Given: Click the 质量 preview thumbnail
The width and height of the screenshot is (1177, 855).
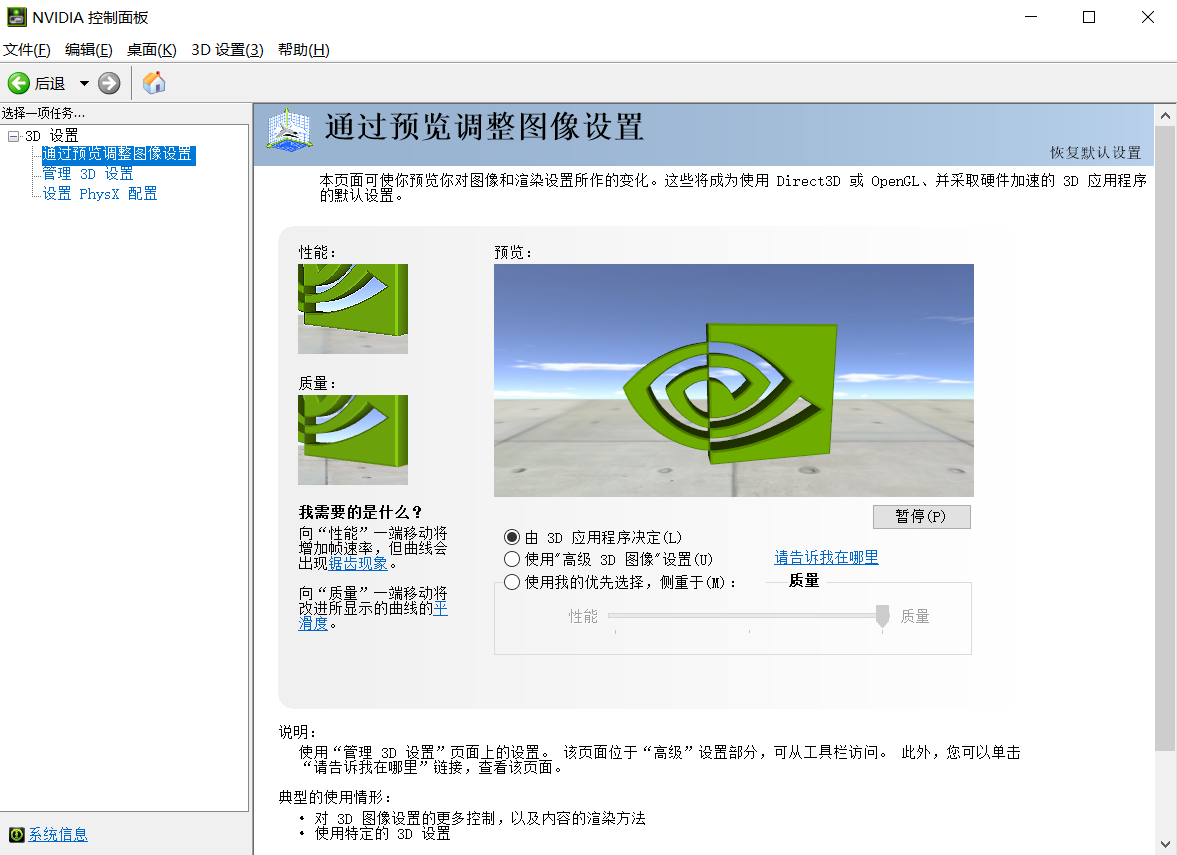Looking at the screenshot, I should click(x=353, y=440).
